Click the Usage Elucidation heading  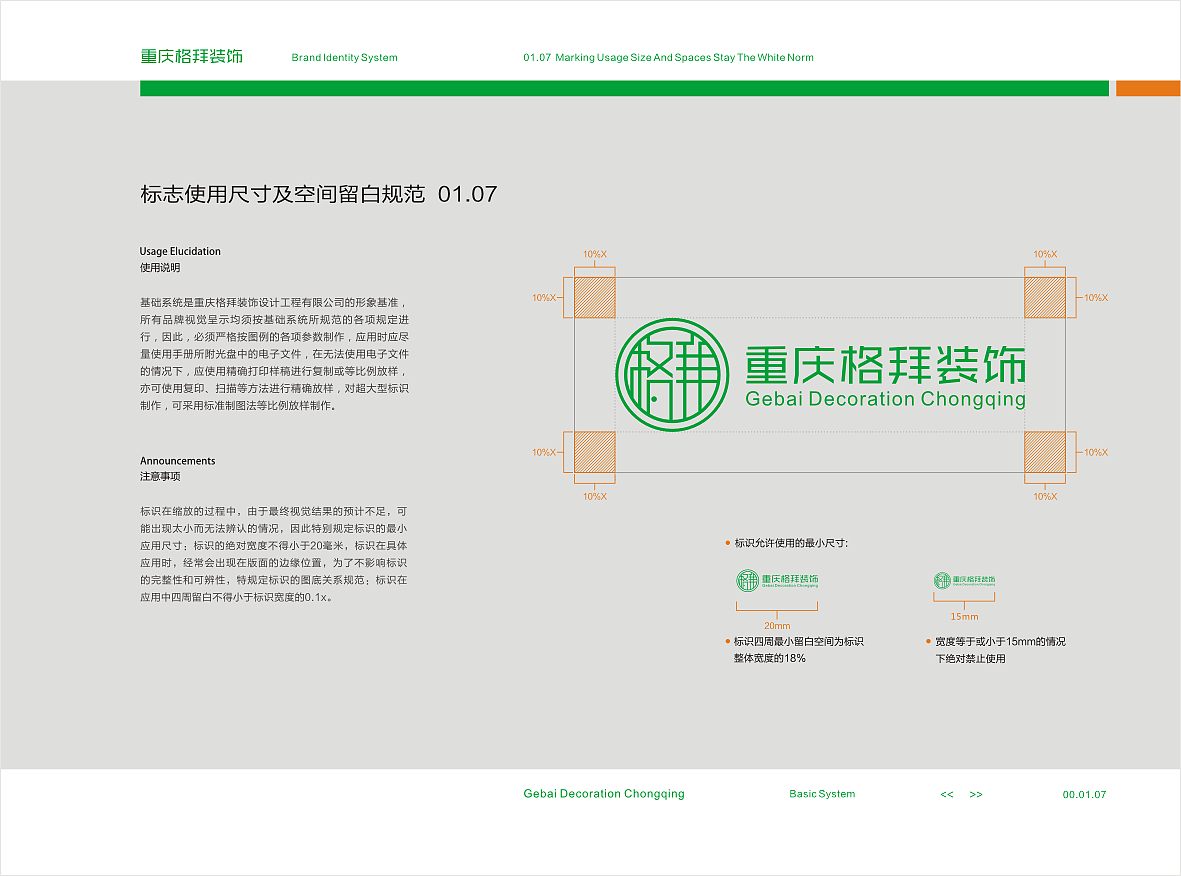(x=180, y=252)
